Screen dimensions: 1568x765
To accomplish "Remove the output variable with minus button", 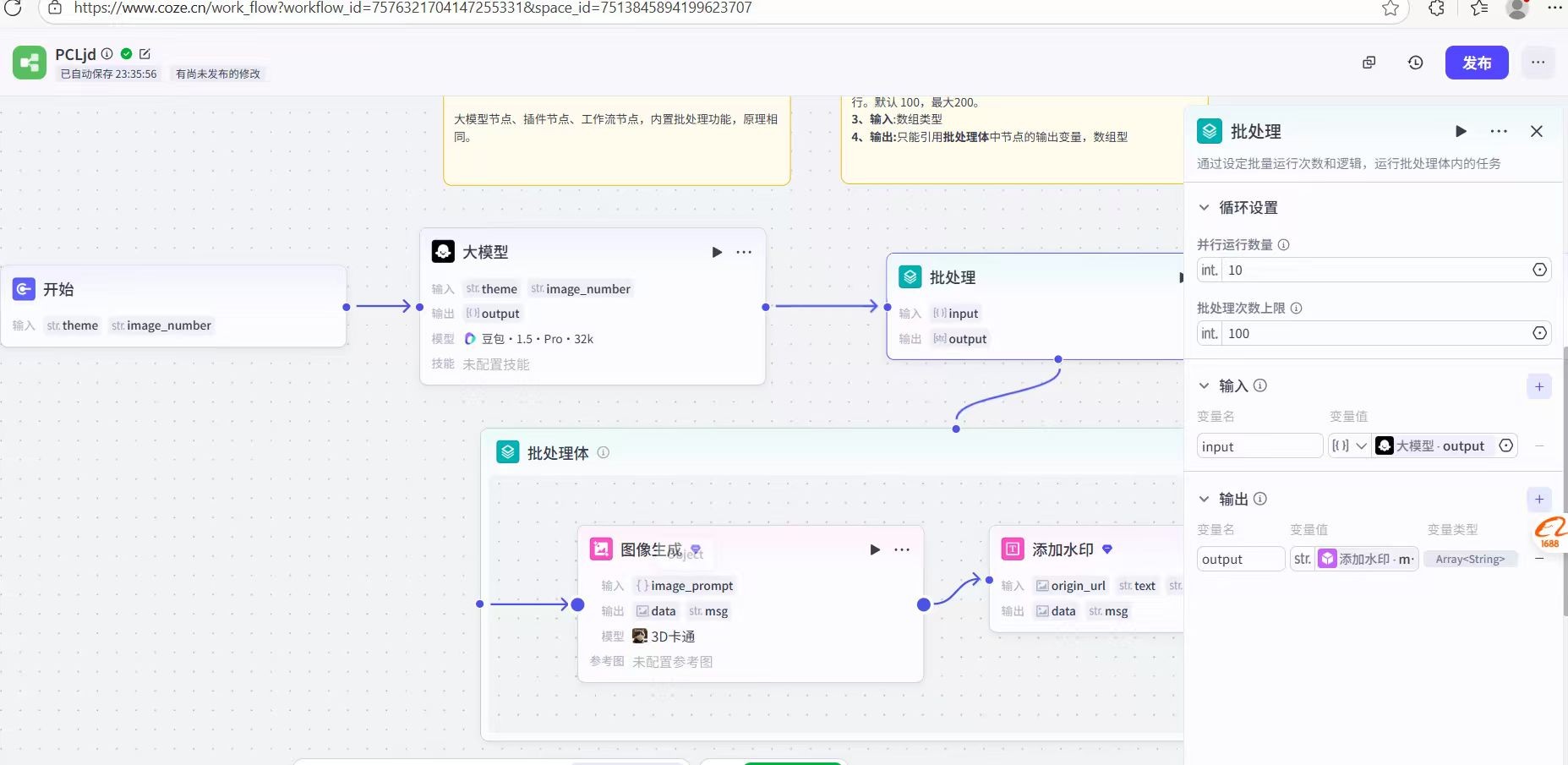I will coord(1539,559).
